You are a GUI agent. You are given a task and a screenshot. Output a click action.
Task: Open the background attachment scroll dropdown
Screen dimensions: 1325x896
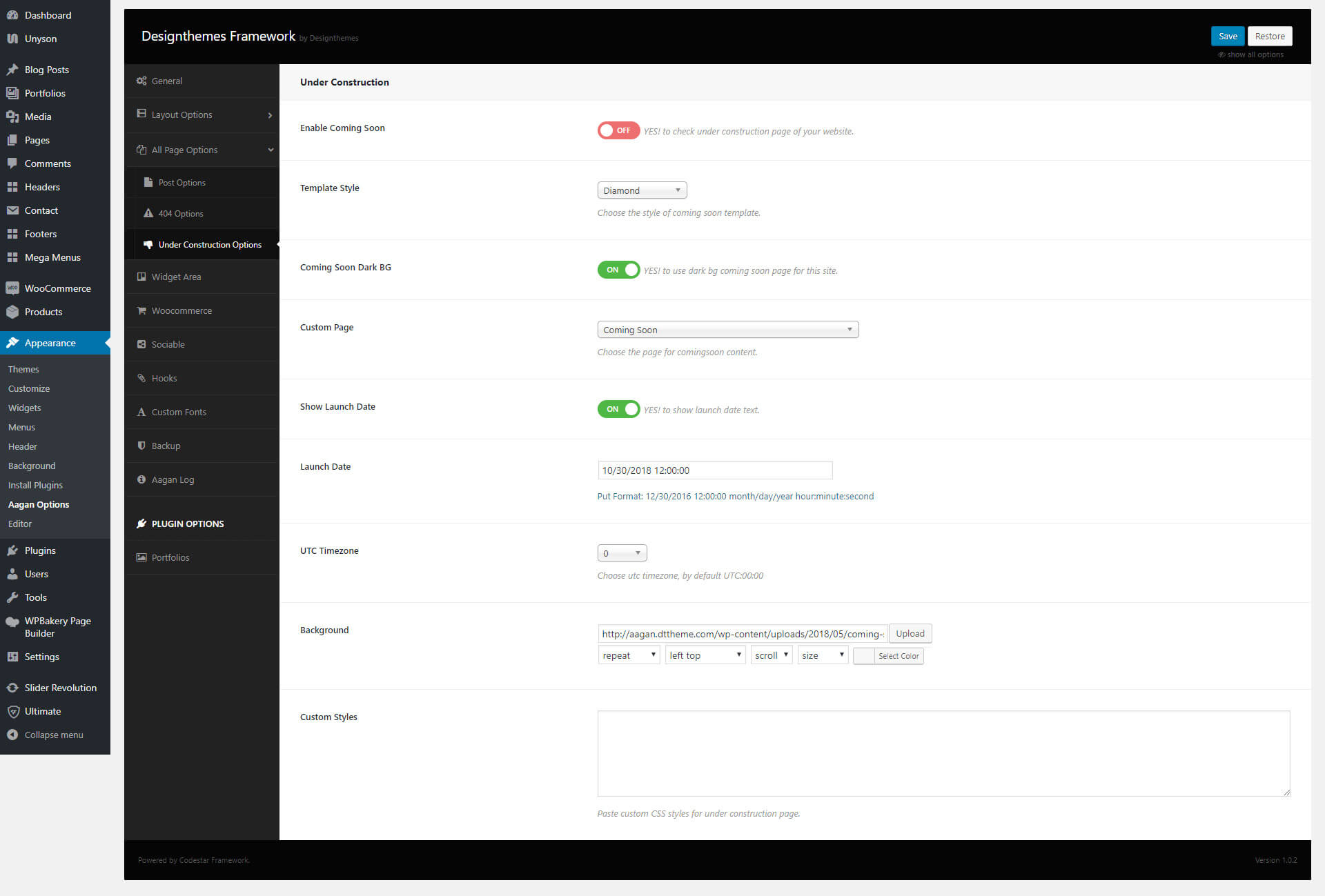772,655
